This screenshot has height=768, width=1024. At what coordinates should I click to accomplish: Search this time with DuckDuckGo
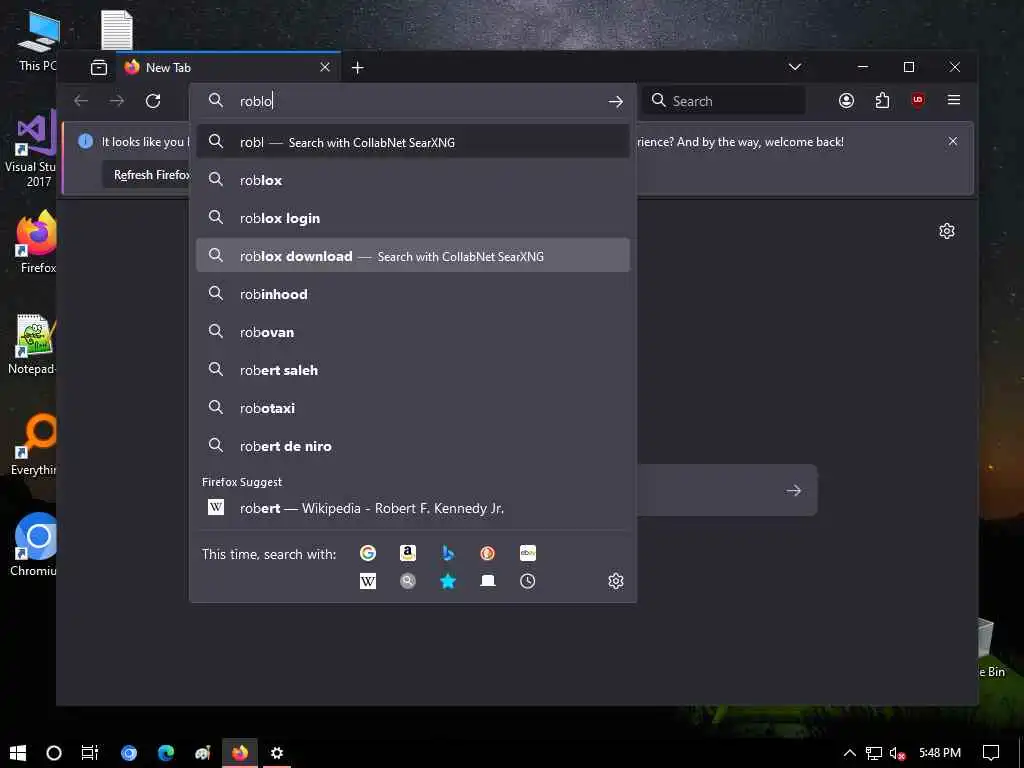pos(487,553)
